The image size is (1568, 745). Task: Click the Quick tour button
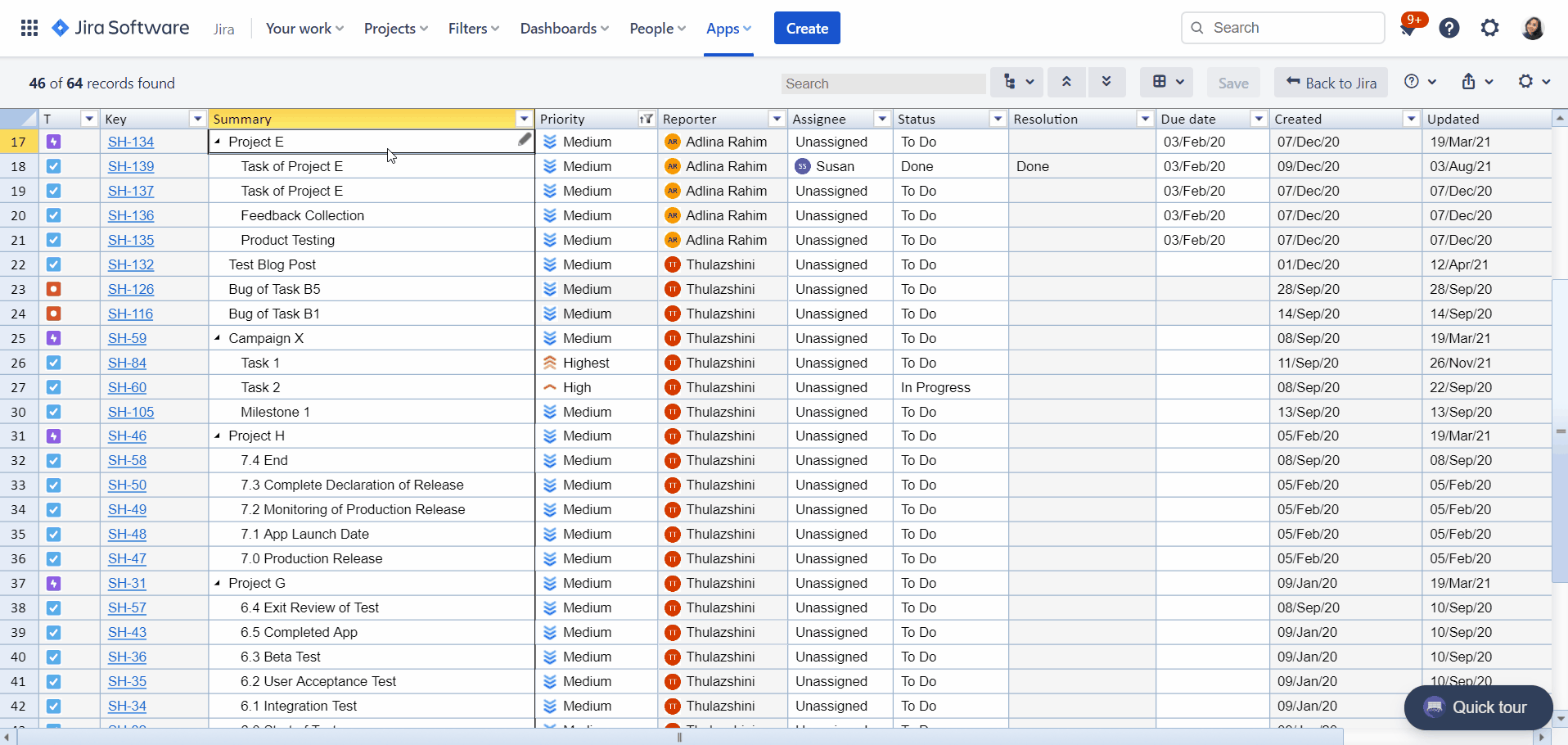(x=1478, y=707)
